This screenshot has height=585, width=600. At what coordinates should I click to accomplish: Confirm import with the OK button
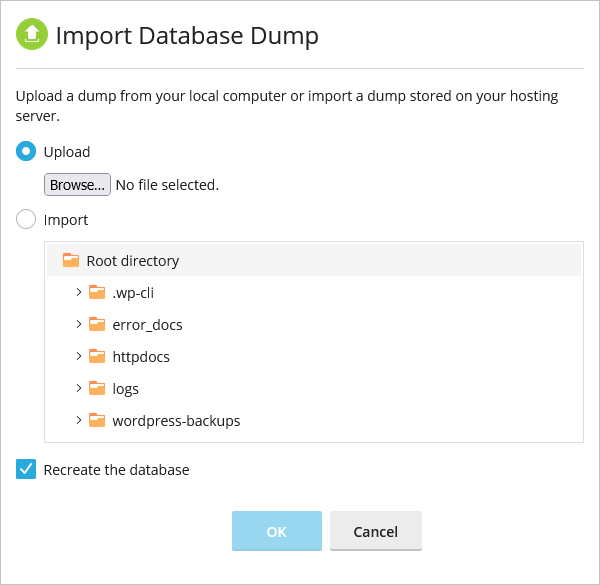tap(277, 531)
